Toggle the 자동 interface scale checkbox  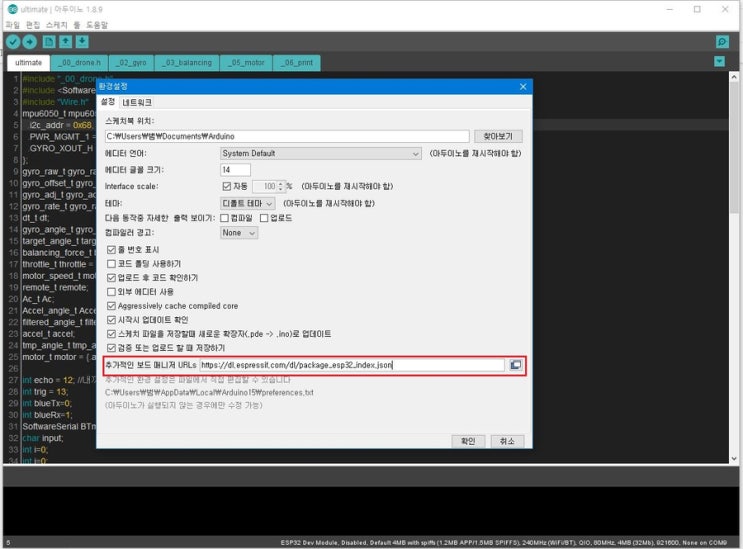point(227,186)
